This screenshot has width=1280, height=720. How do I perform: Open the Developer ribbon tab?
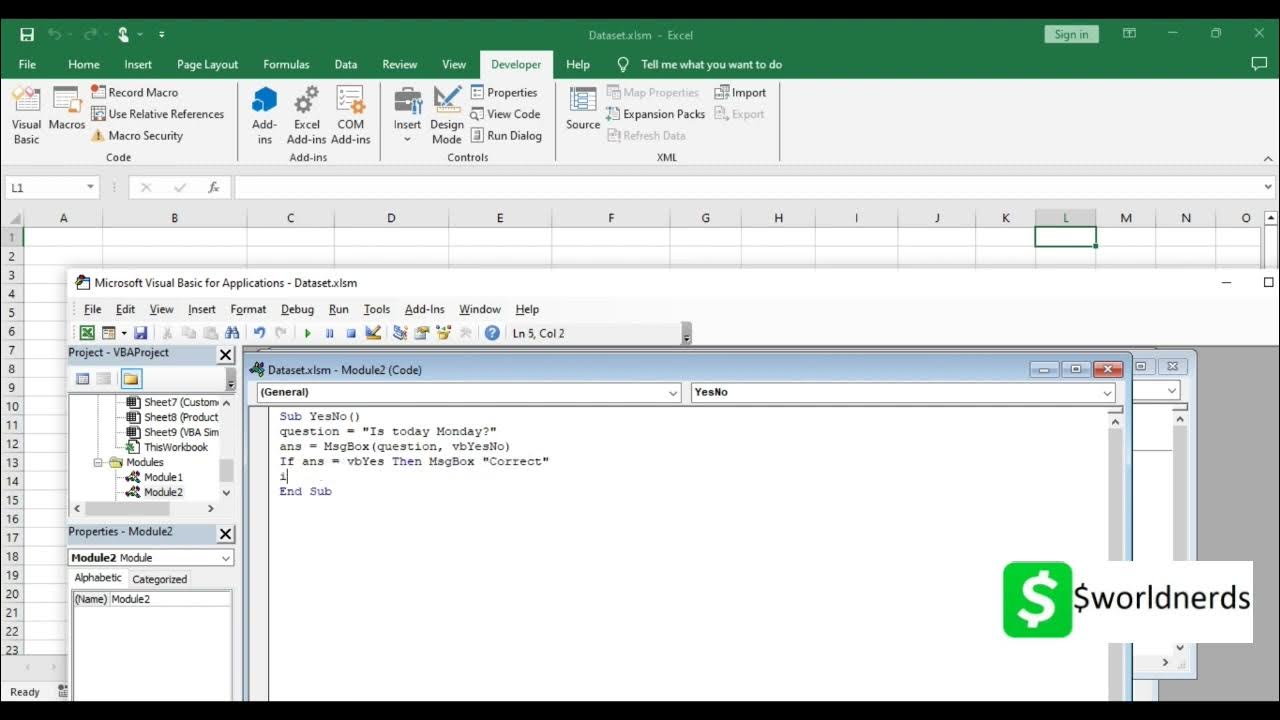516,64
